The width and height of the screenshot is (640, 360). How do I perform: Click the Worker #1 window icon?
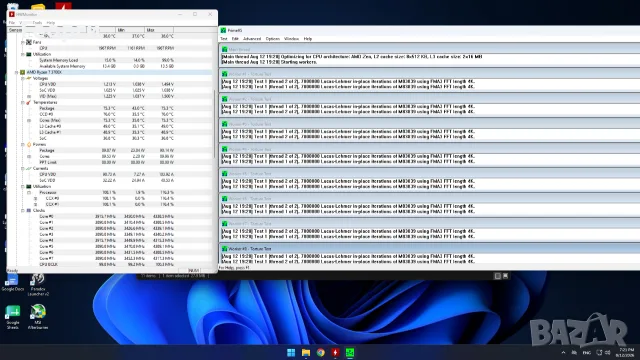pyautogui.click(x=224, y=74)
